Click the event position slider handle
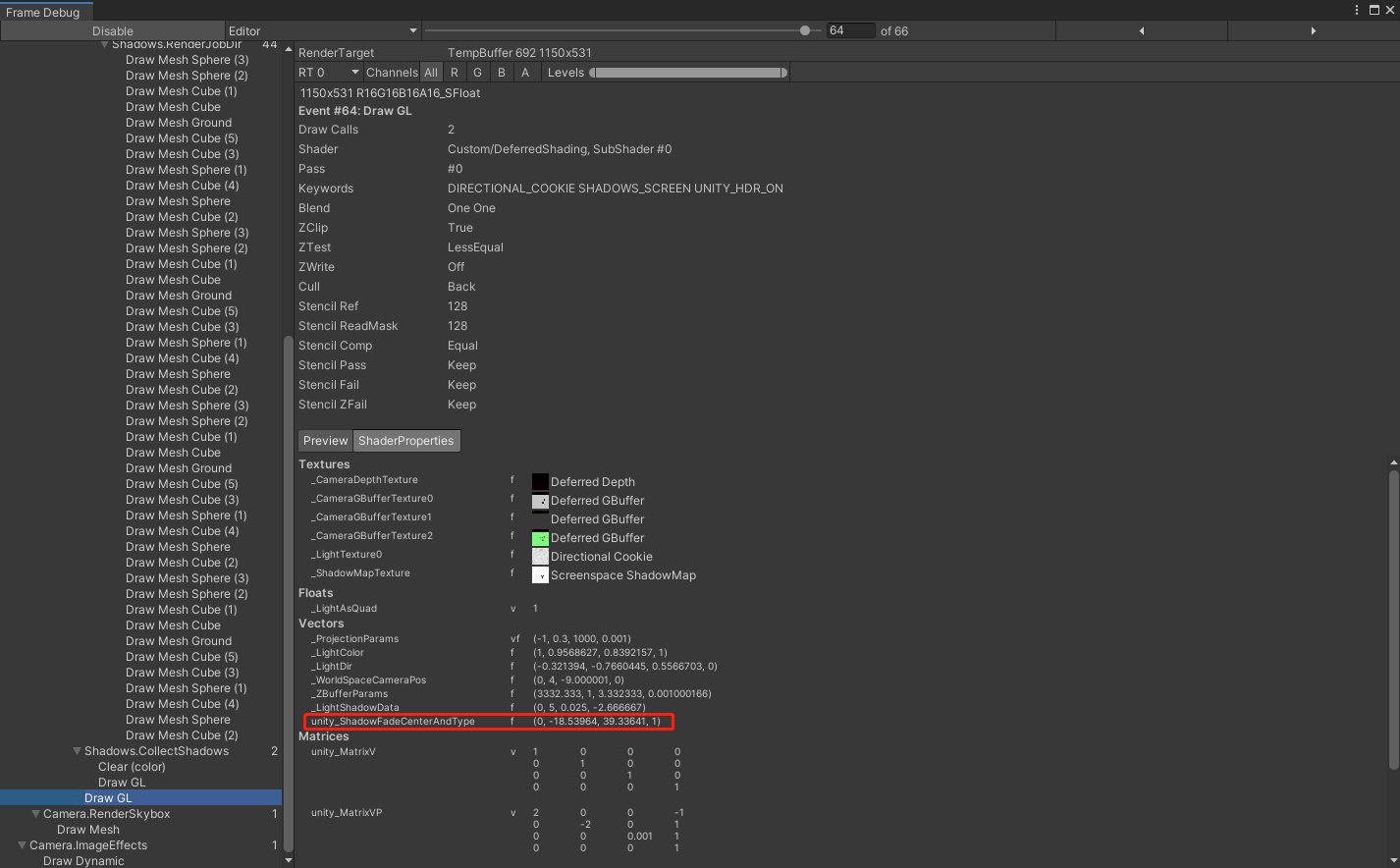 point(805,30)
